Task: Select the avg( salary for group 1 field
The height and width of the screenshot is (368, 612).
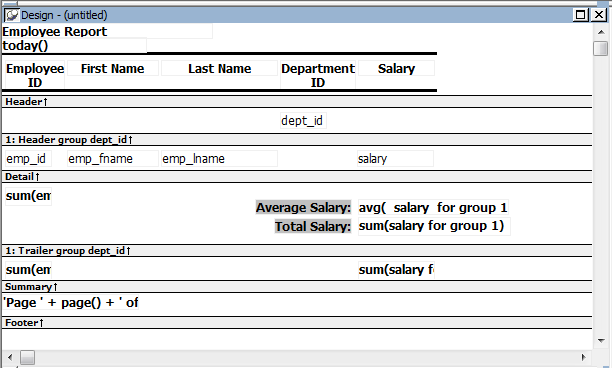Action: click(x=433, y=207)
